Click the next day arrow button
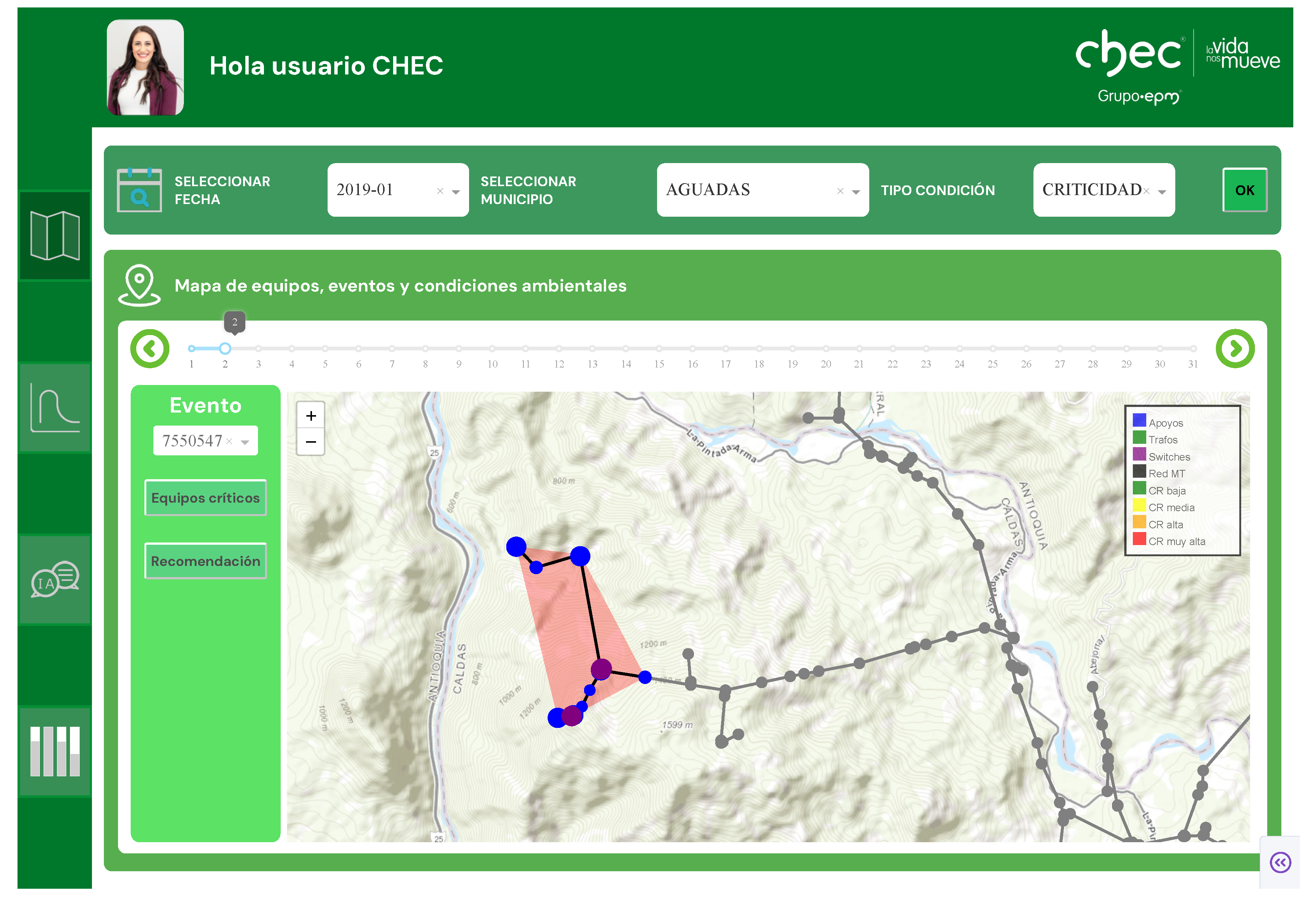The image size is (1316, 904). pos(1235,349)
